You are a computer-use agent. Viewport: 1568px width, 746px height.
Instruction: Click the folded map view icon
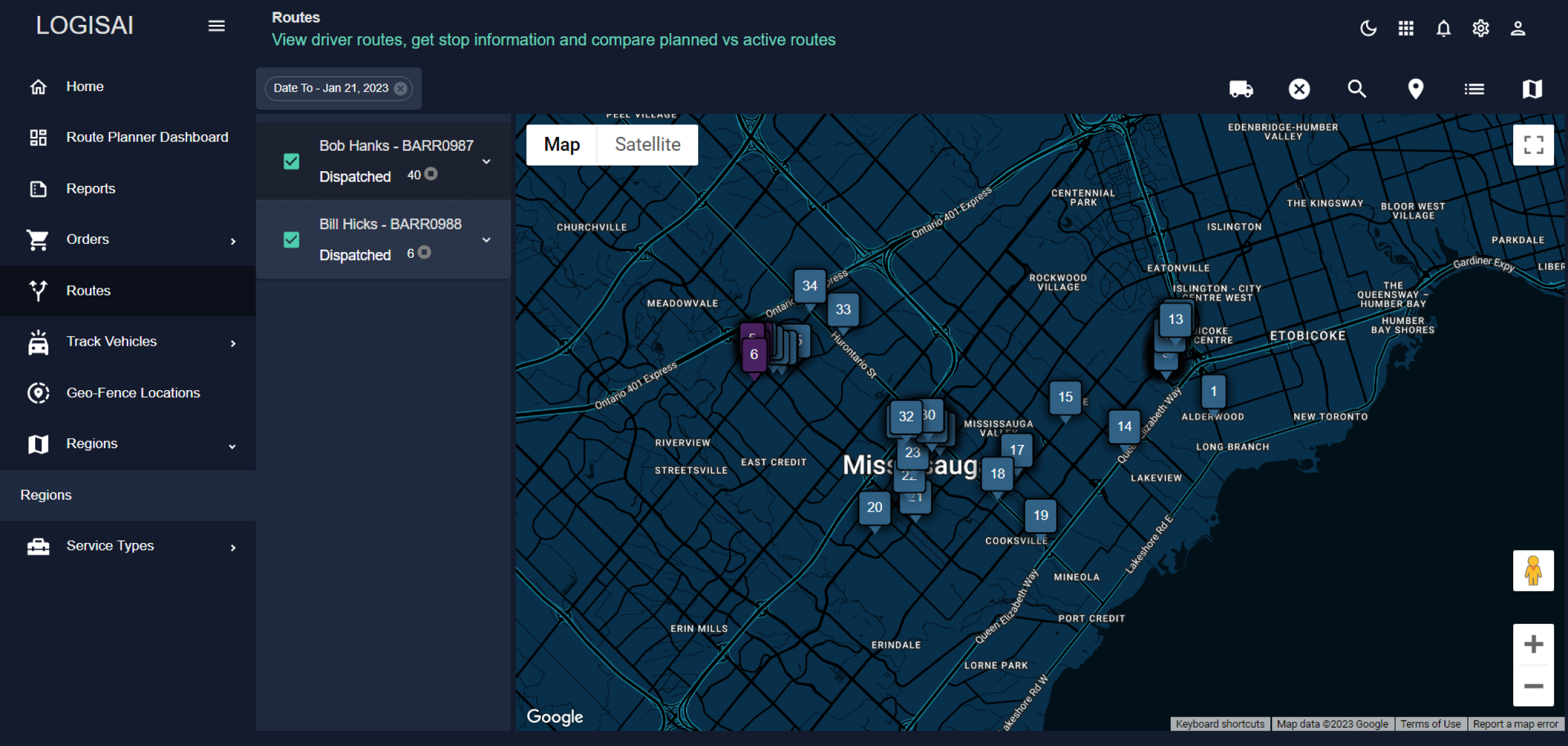pyautogui.click(x=1532, y=89)
